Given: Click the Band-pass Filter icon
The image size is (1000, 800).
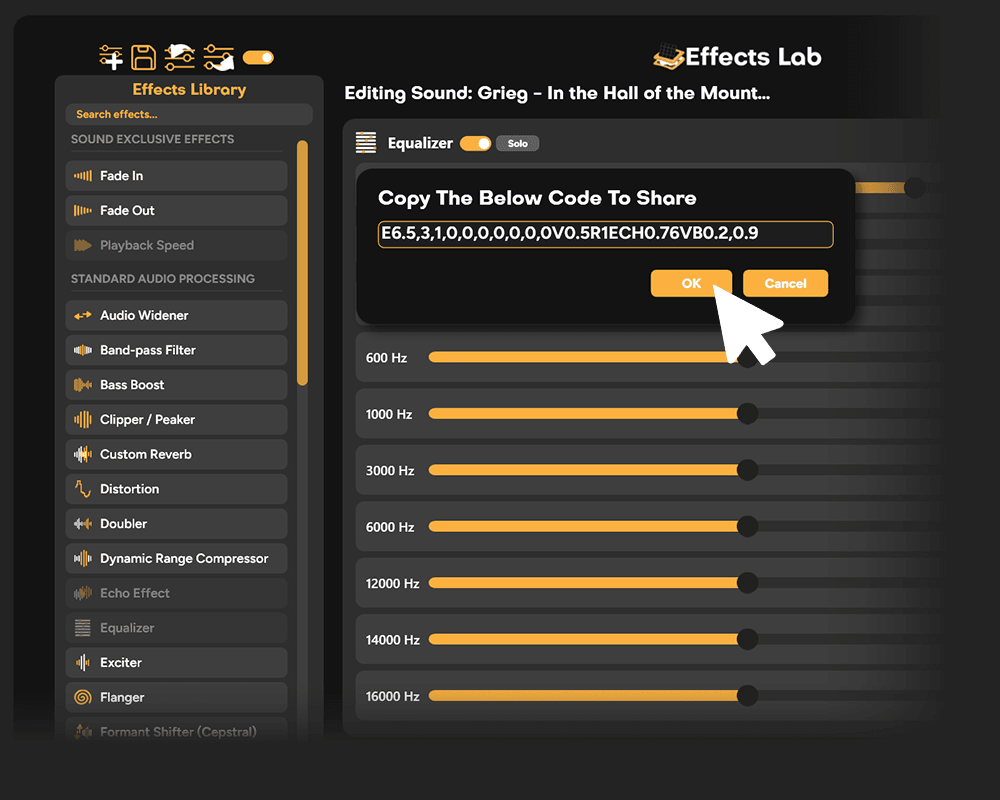Looking at the screenshot, I should click(x=83, y=350).
